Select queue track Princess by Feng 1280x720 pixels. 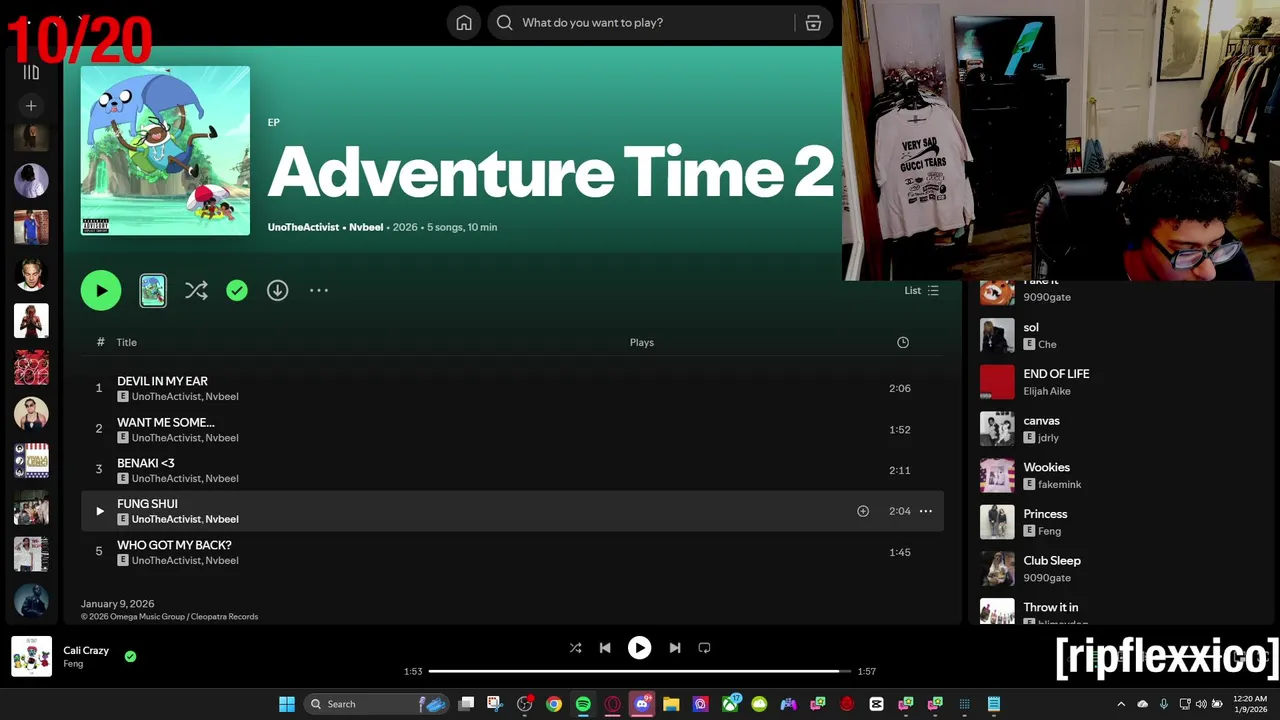click(x=1121, y=522)
